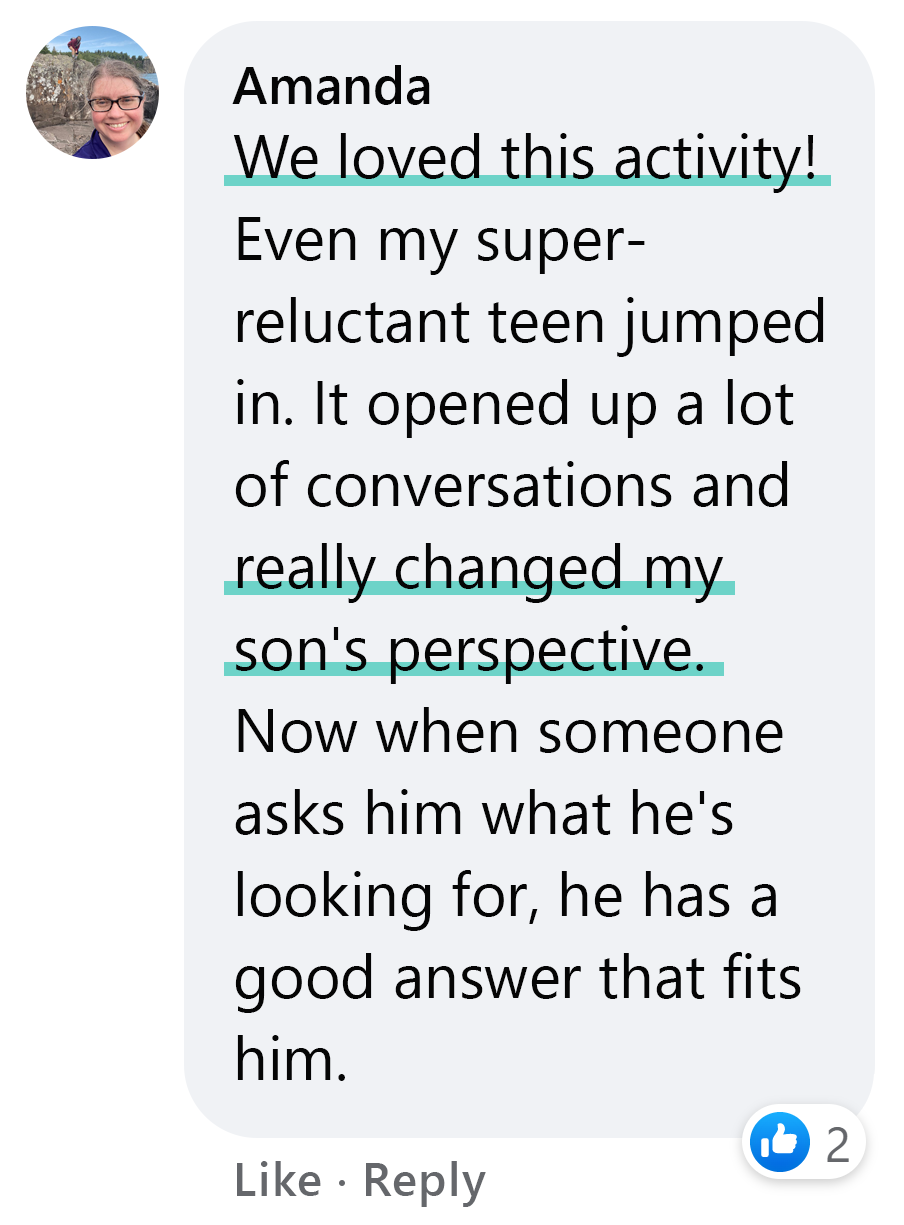This screenshot has width=904, height=1225.
Task: Click the final word "him." in comment
Action: point(291,1060)
